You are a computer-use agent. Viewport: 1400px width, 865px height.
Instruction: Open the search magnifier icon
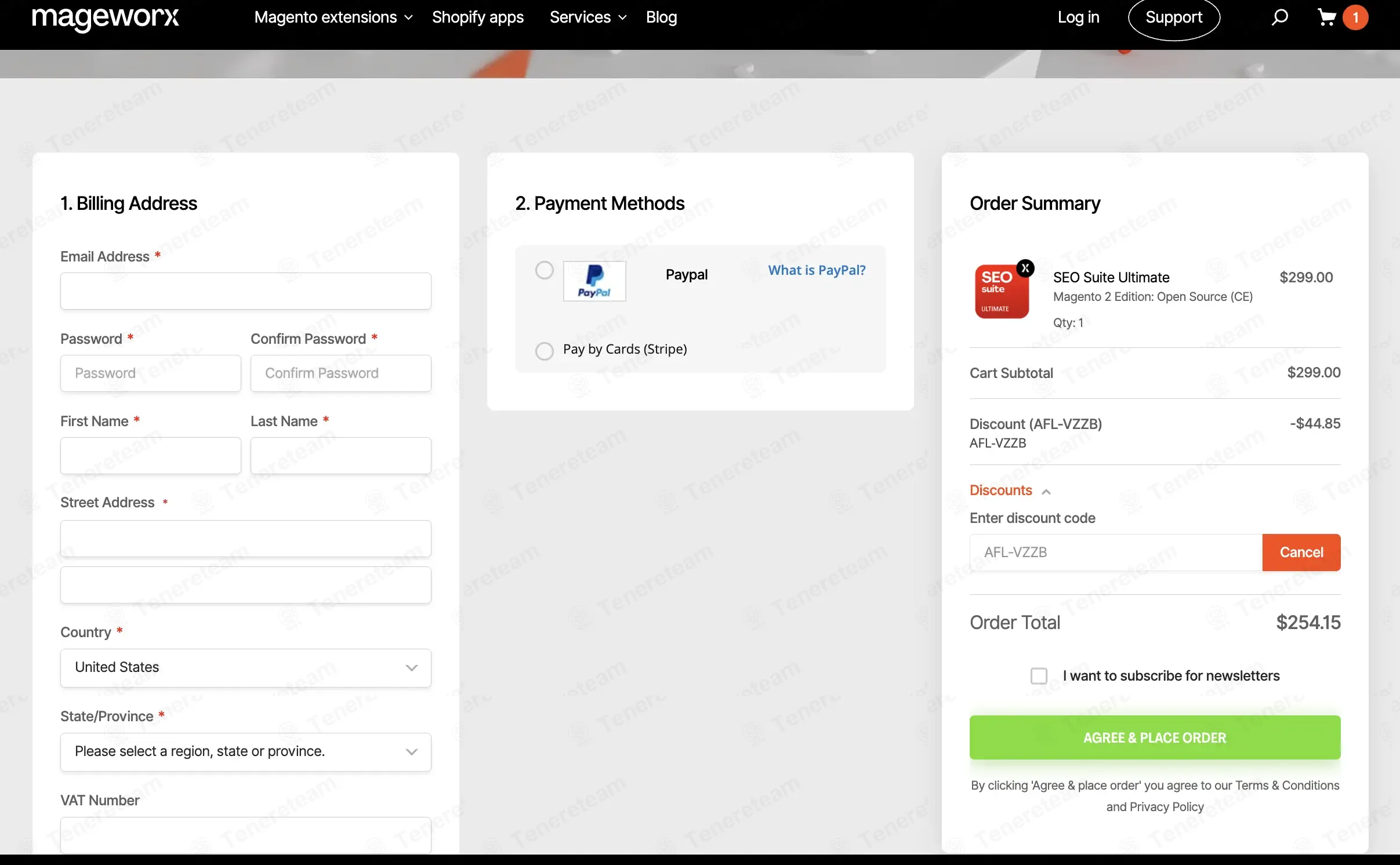click(x=1279, y=17)
